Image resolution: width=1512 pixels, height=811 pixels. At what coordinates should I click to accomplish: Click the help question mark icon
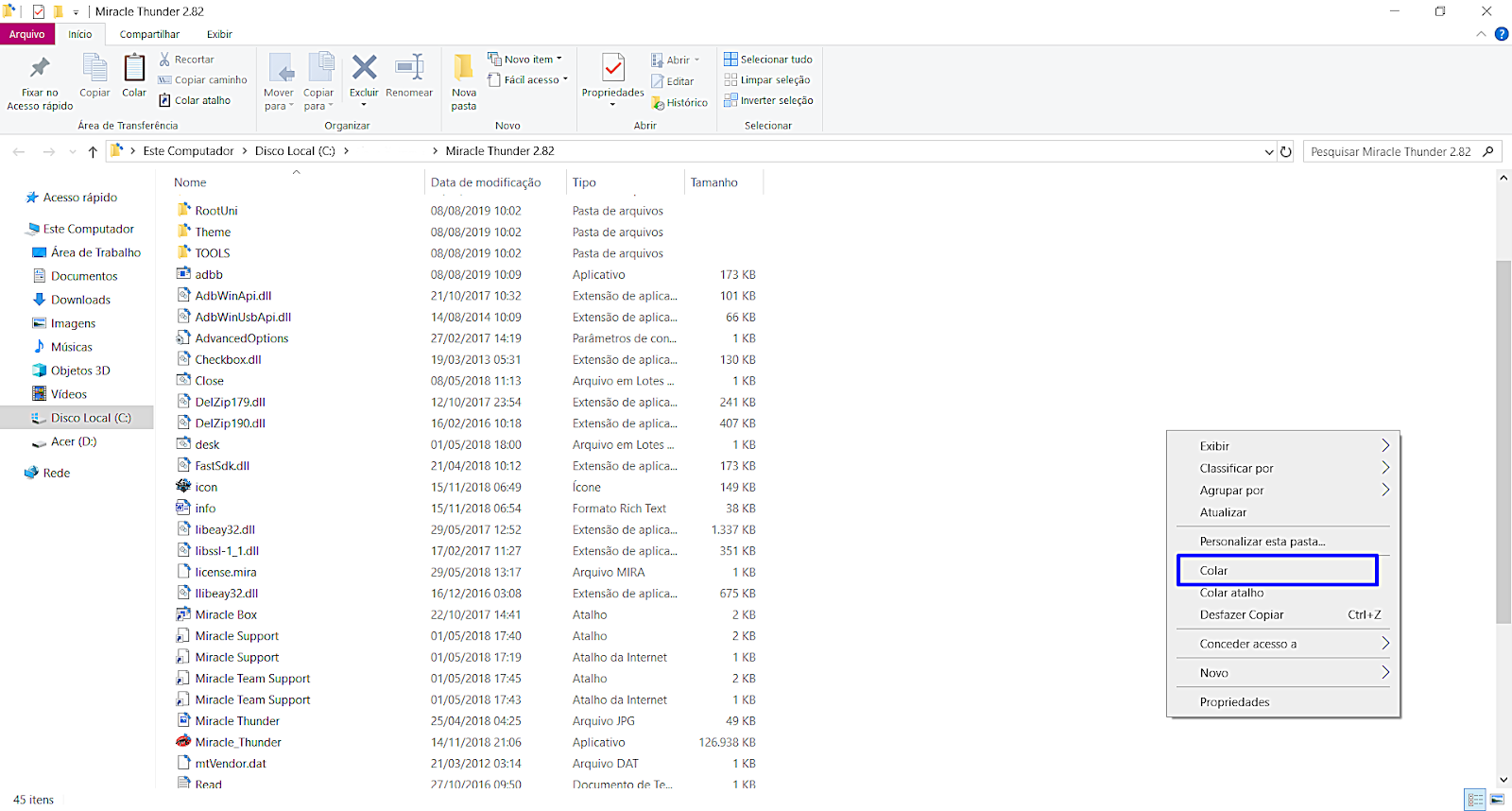[1501, 34]
